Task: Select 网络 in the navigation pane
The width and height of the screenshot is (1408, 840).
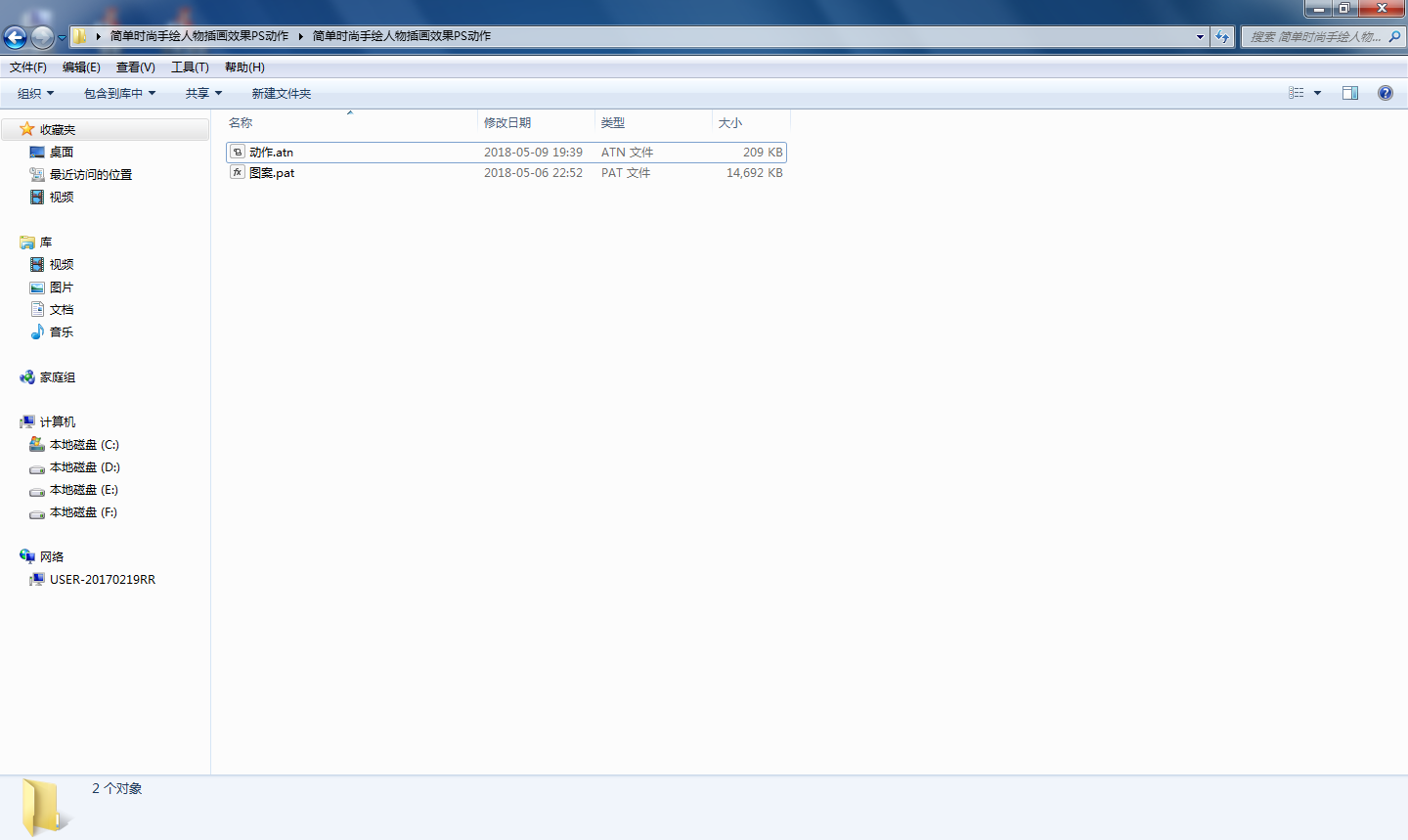Action: click(x=52, y=556)
